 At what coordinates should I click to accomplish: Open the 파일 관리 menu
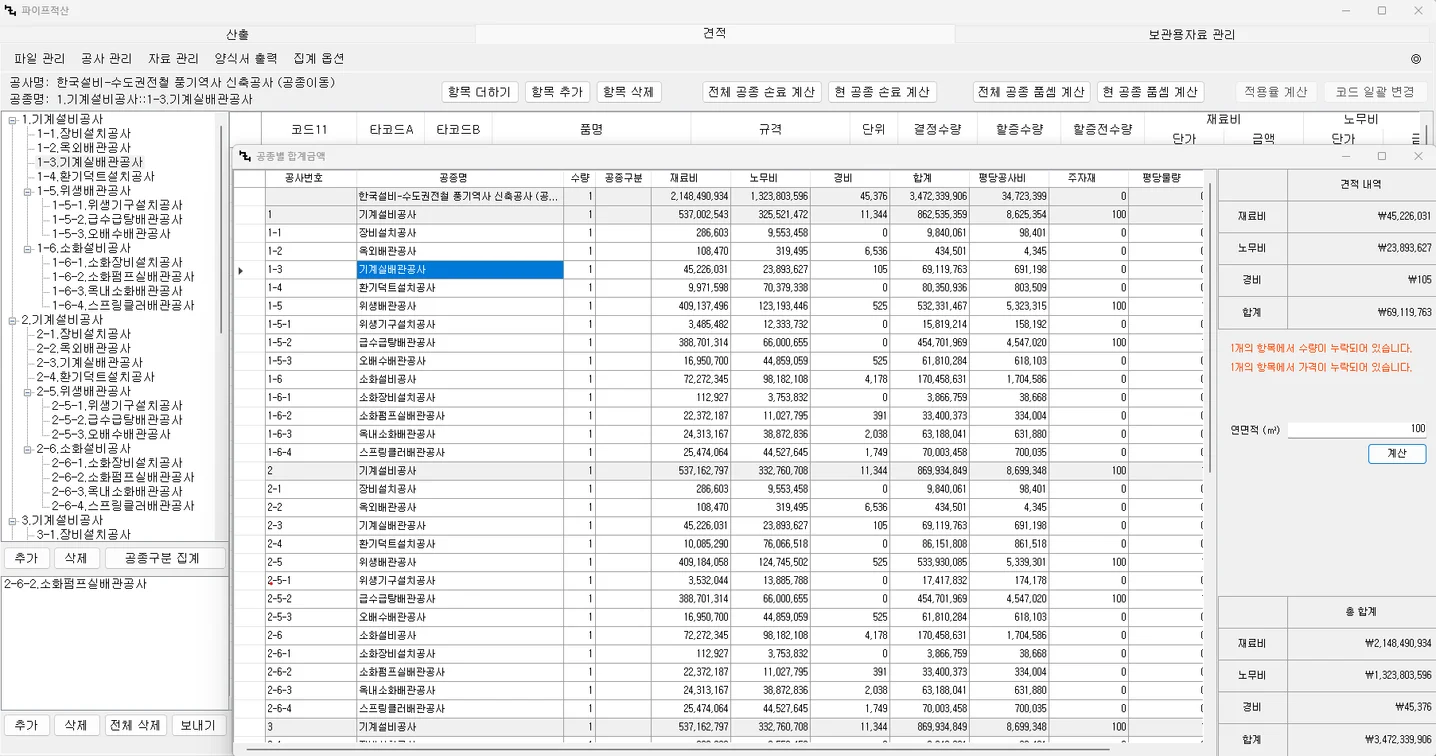click(39, 59)
